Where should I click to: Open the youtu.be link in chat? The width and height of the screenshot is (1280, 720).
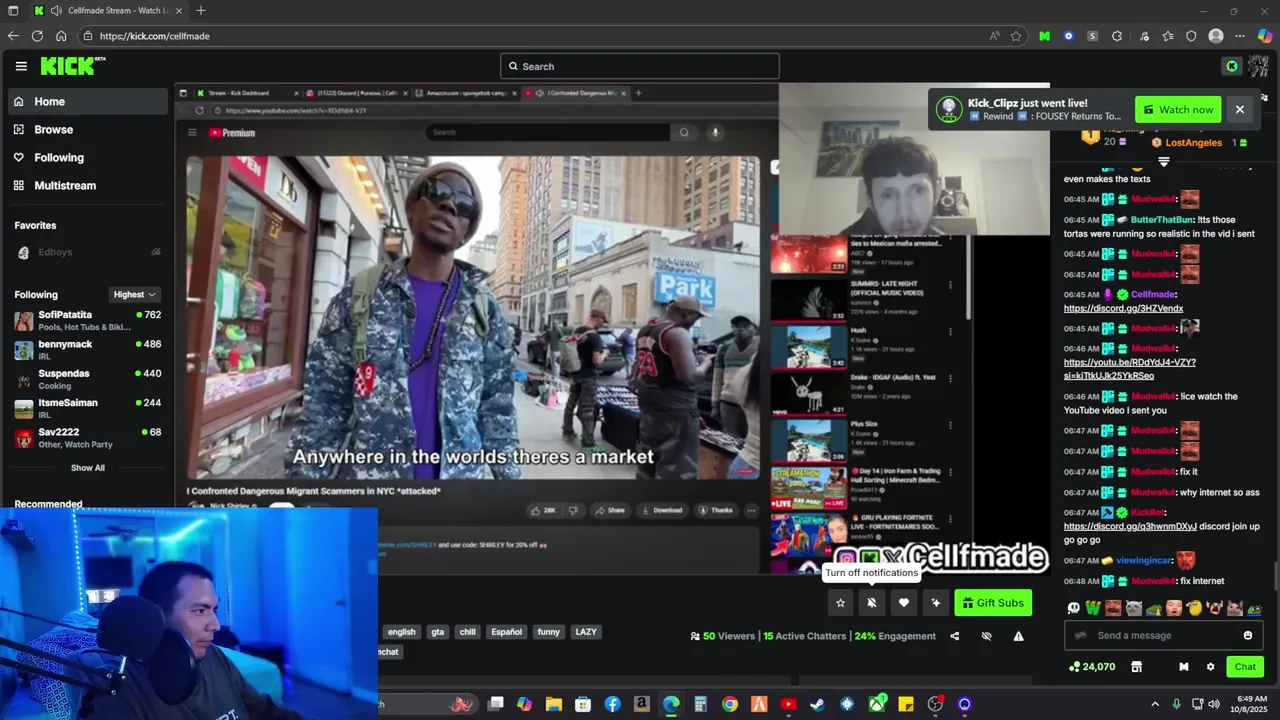click(1129, 368)
